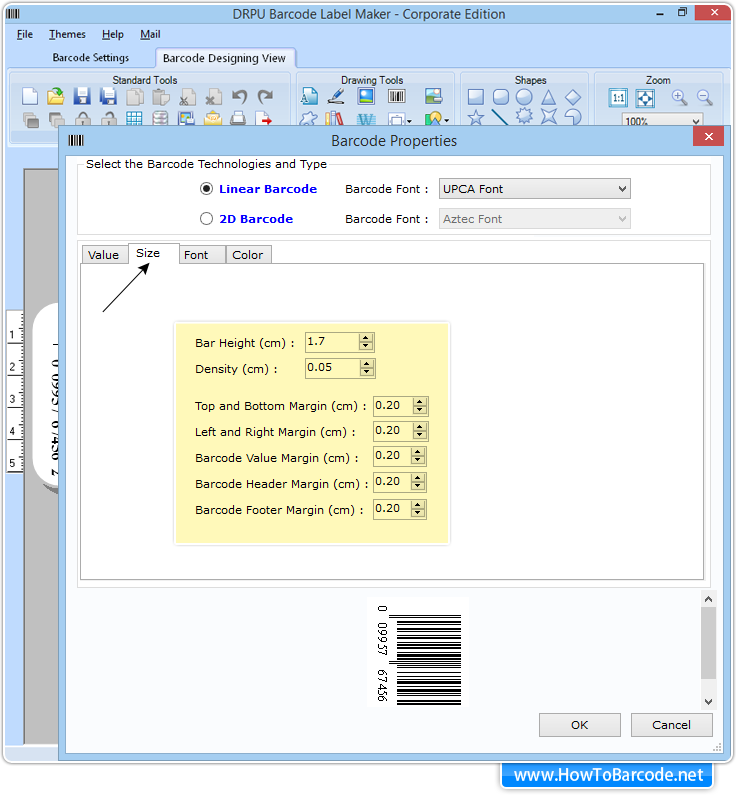The width and height of the screenshot is (736, 795).
Task: Select the Picture drawing tool
Action: coord(366,96)
